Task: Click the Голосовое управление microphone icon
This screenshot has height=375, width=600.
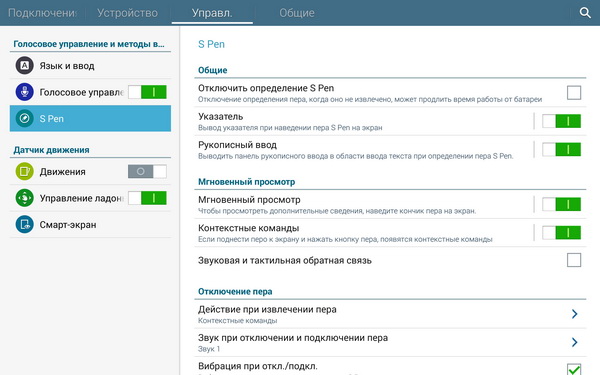Action: coord(24,92)
